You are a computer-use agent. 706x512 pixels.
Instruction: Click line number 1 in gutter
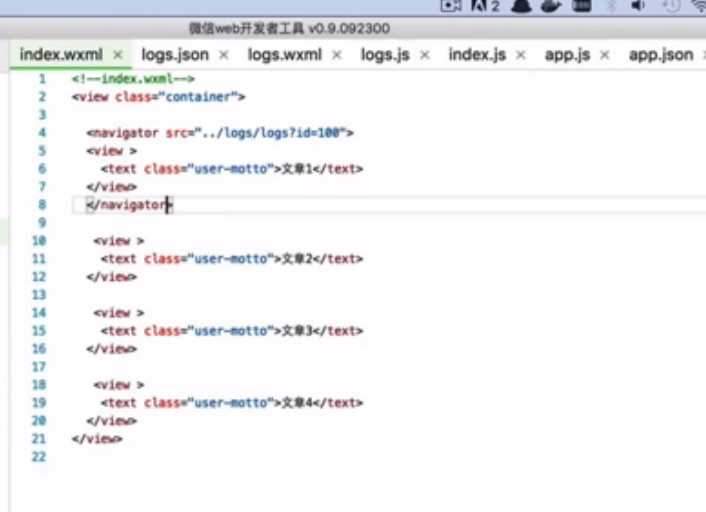click(x=42, y=79)
